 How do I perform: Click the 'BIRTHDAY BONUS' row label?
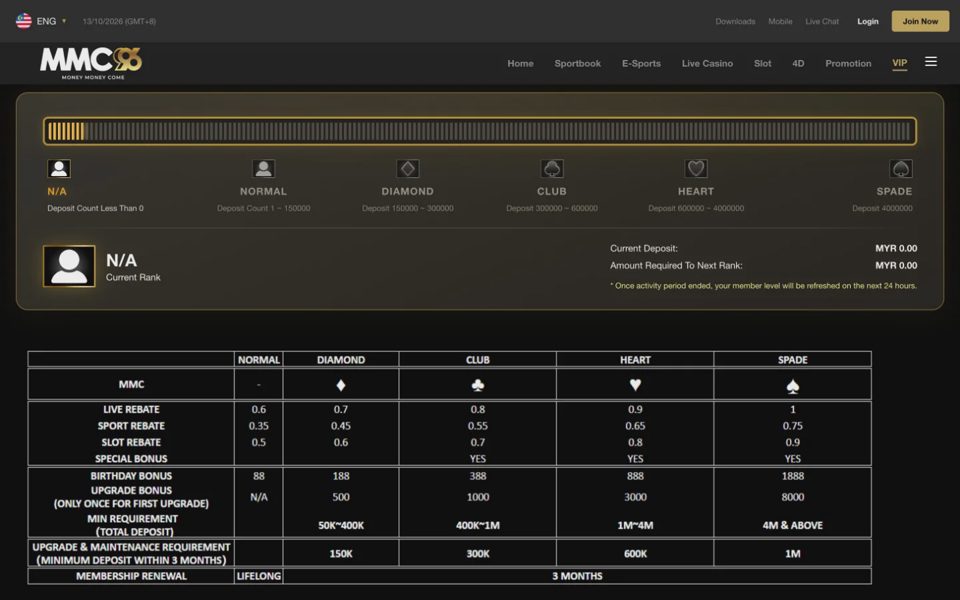click(x=131, y=476)
